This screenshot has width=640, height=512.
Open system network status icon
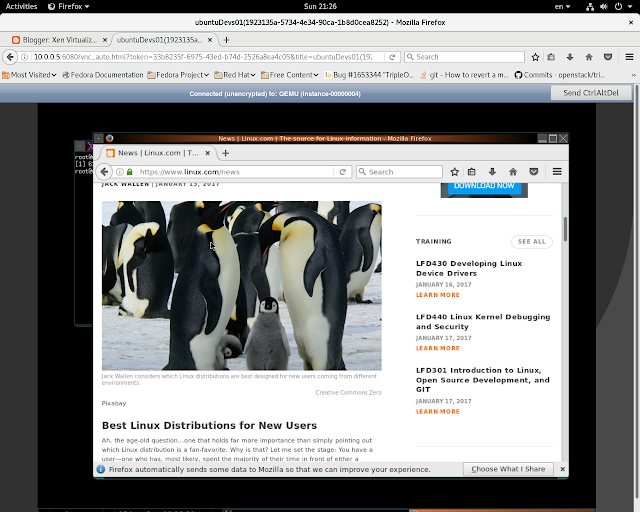point(589,7)
